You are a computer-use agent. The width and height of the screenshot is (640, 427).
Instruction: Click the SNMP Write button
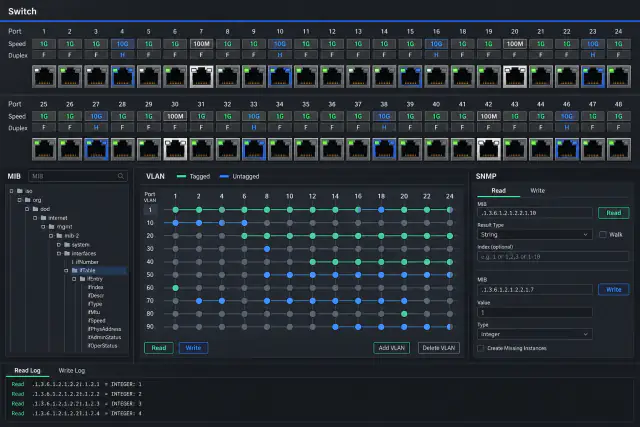[613, 289]
